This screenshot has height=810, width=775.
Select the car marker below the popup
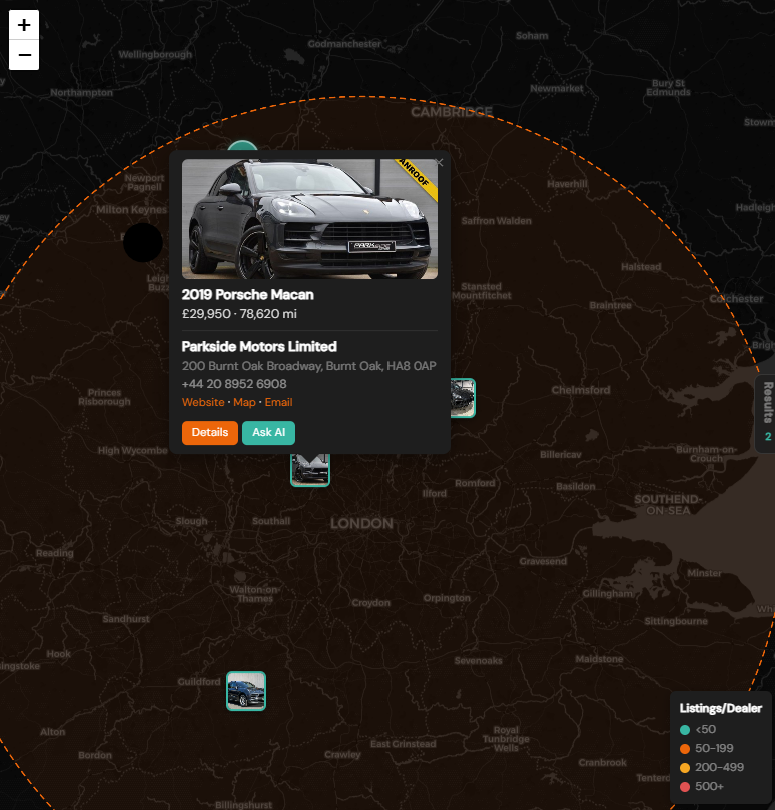(x=310, y=469)
